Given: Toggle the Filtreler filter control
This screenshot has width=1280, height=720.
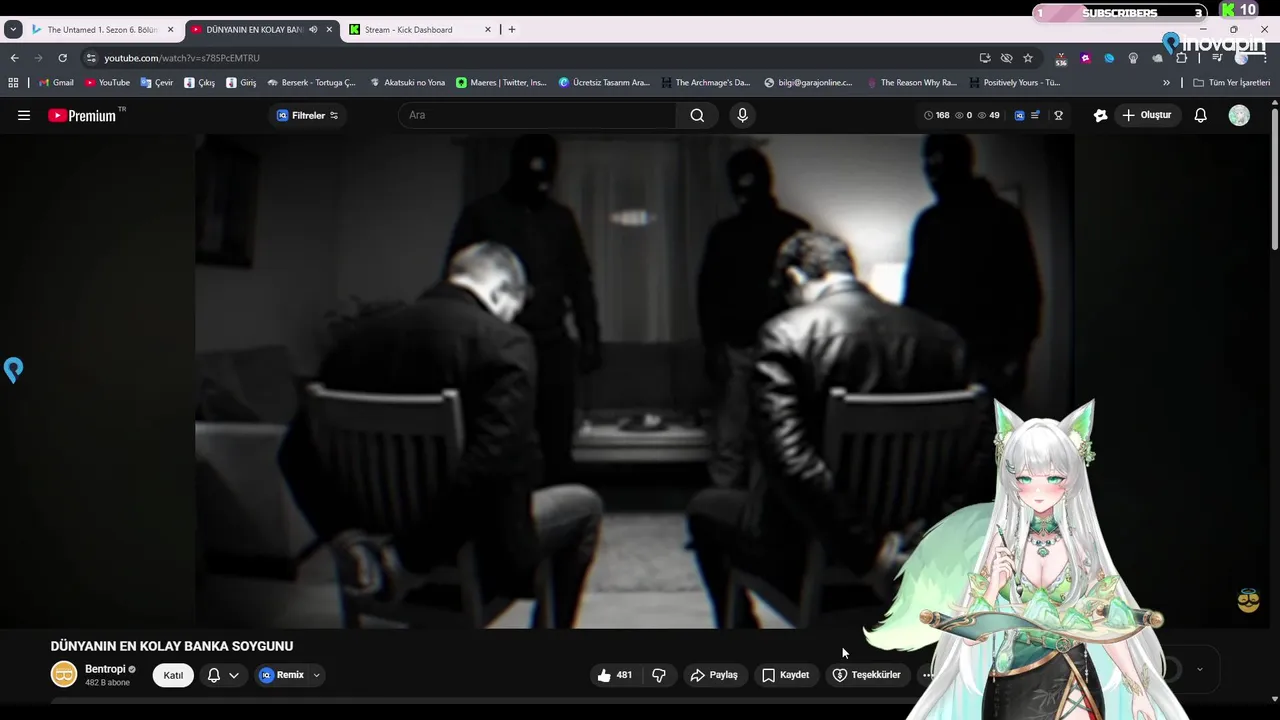Looking at the screenshot, I should [x=307, y=115].
